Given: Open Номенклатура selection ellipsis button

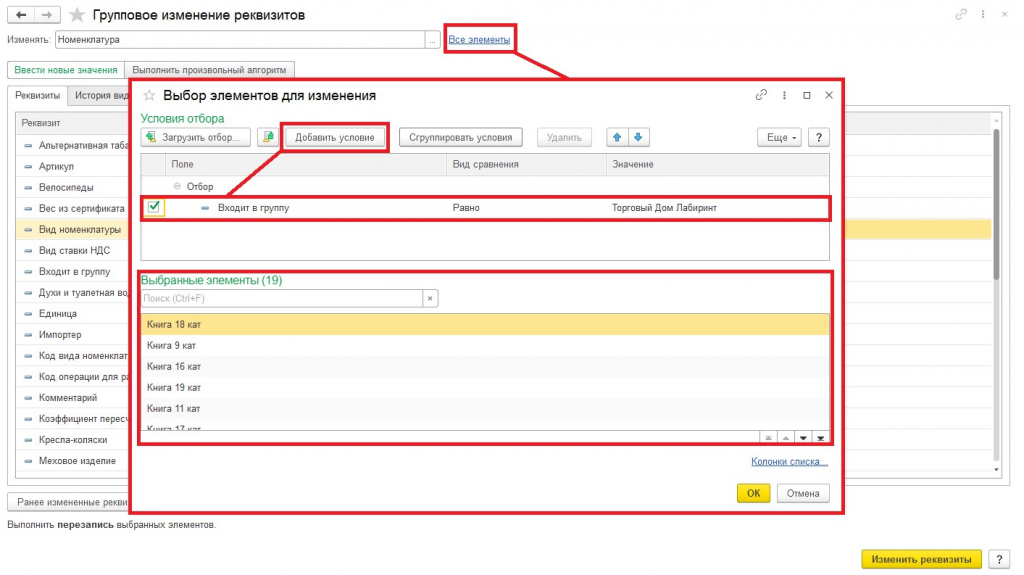Looking at the screenshot, I should click(x=432, y=40).
